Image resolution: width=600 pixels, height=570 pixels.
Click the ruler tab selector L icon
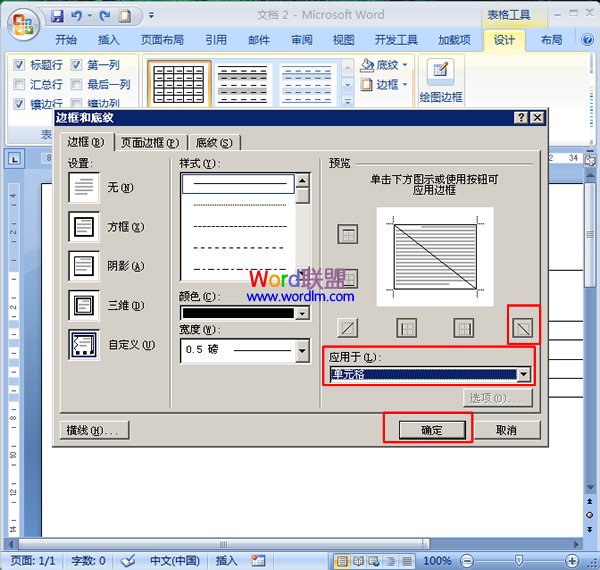[x=15, y=159]
